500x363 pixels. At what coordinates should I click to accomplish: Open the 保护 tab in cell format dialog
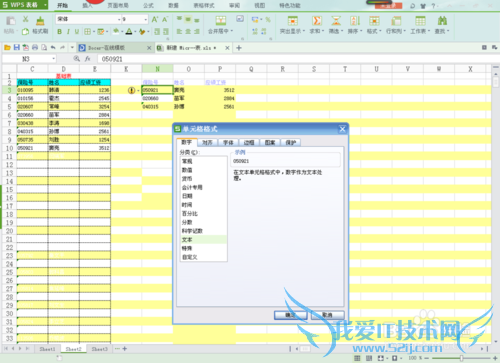pos(291,143)
